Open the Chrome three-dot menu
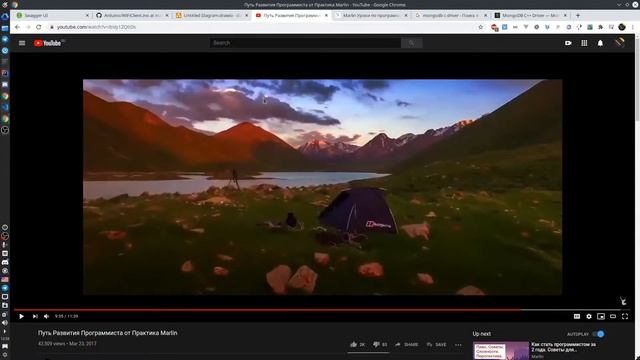Image resolution: width=640 pixels, height=360 pixels. [x=632, y=27]
